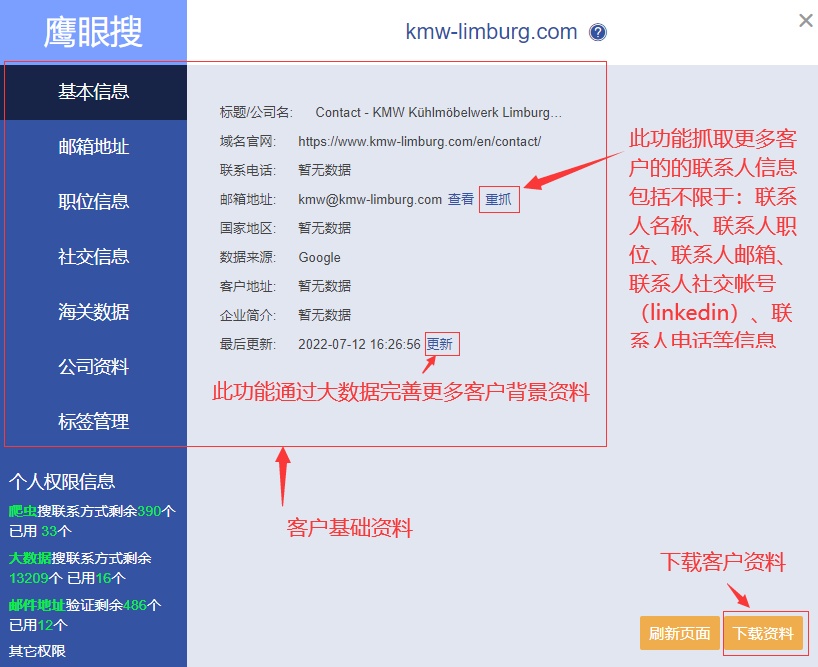The image size is (818, 667).
Task: Click the help question mark icon
Action: click(x=598, y=32)
